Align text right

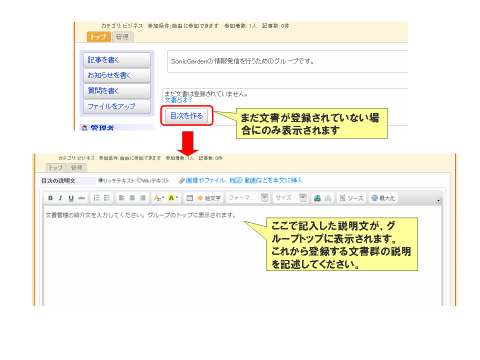click(142, 198)
